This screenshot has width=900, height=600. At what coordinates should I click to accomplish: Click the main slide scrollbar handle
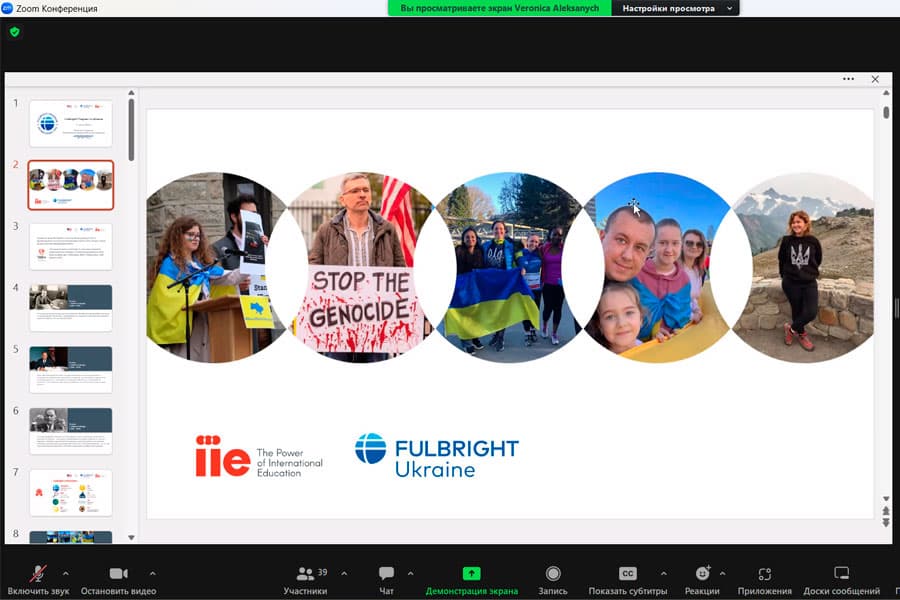[x=886, y=113]
